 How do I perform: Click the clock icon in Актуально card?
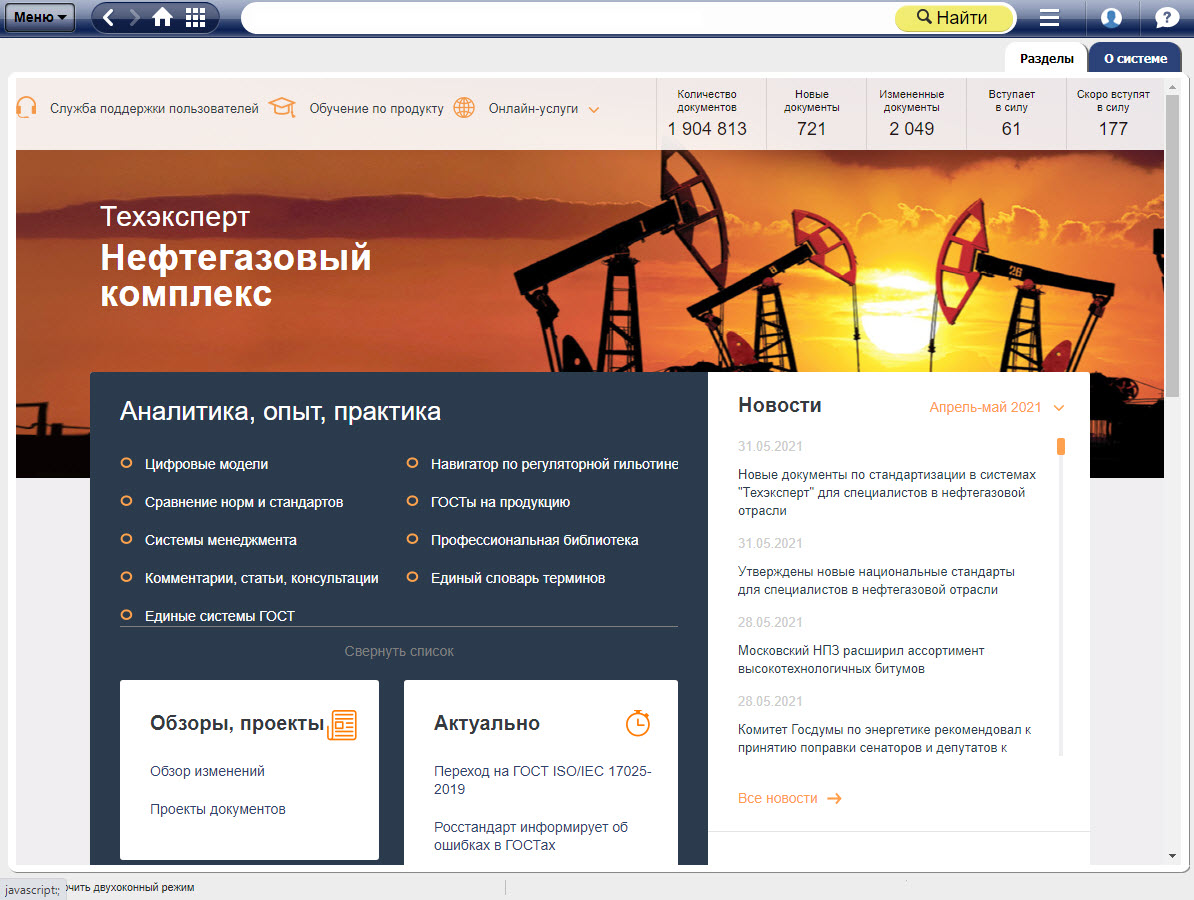[637, 723]
